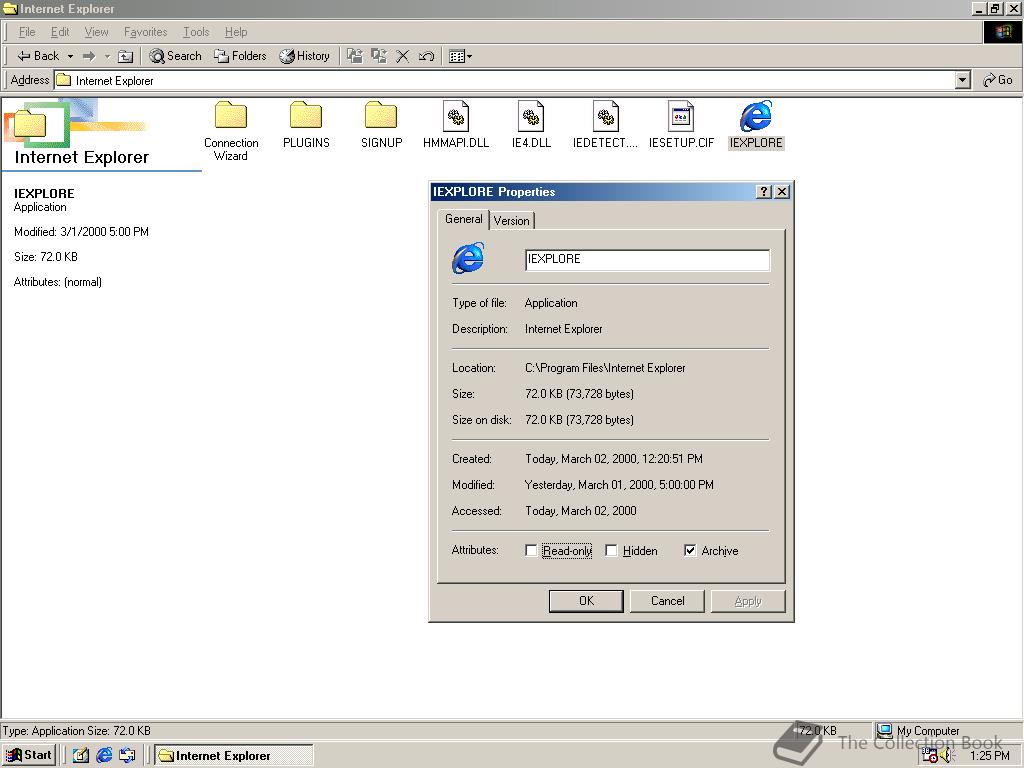The image size is (1024, 768).
Task: Click the Delete toolbar icon
Action: (x=402, y=56)
